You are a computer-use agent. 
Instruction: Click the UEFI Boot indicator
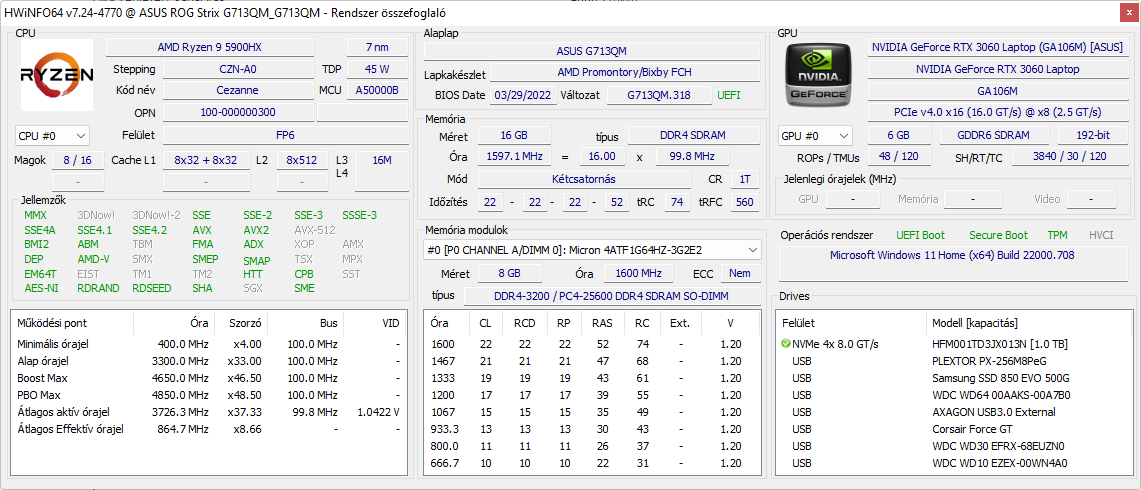tap(921, 235)
